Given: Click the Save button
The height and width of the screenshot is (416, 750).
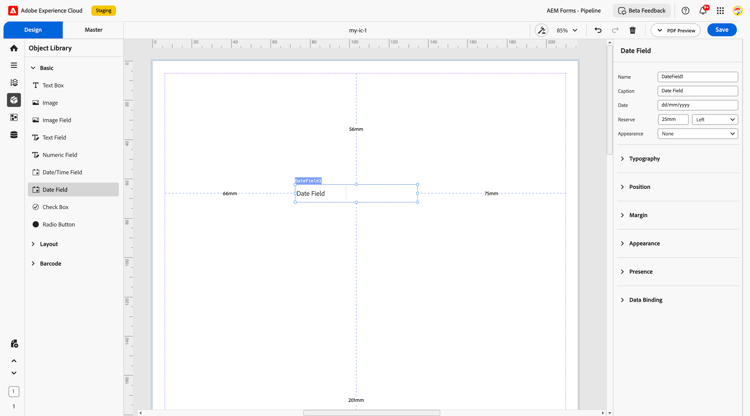Looking at the screenshot, I should (x=722, y=30).
